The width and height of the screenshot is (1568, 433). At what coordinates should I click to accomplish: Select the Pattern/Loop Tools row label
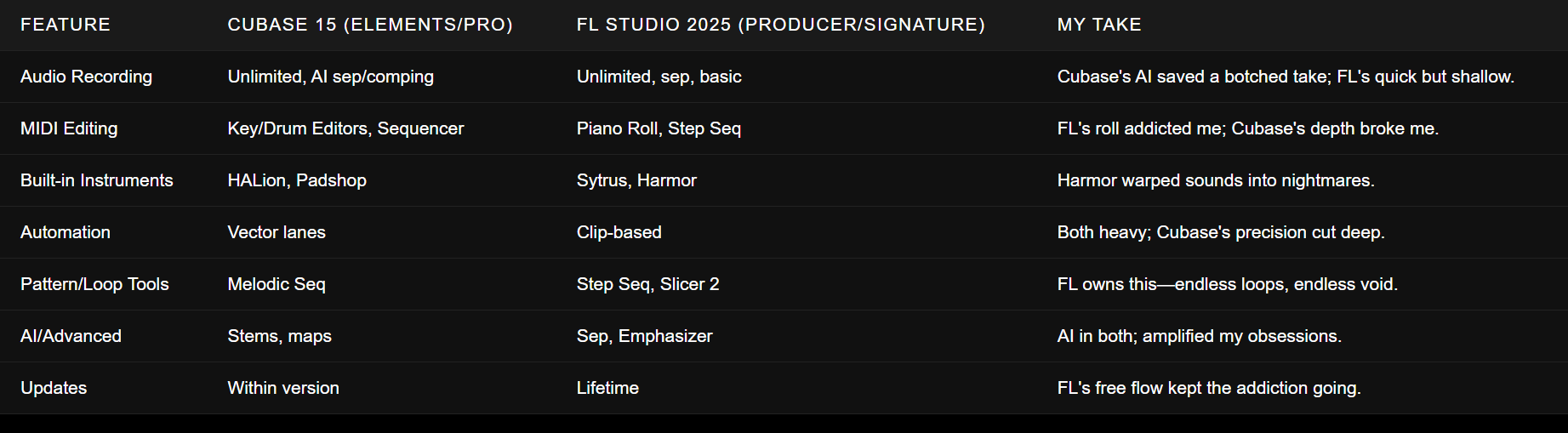pos(94,284)
